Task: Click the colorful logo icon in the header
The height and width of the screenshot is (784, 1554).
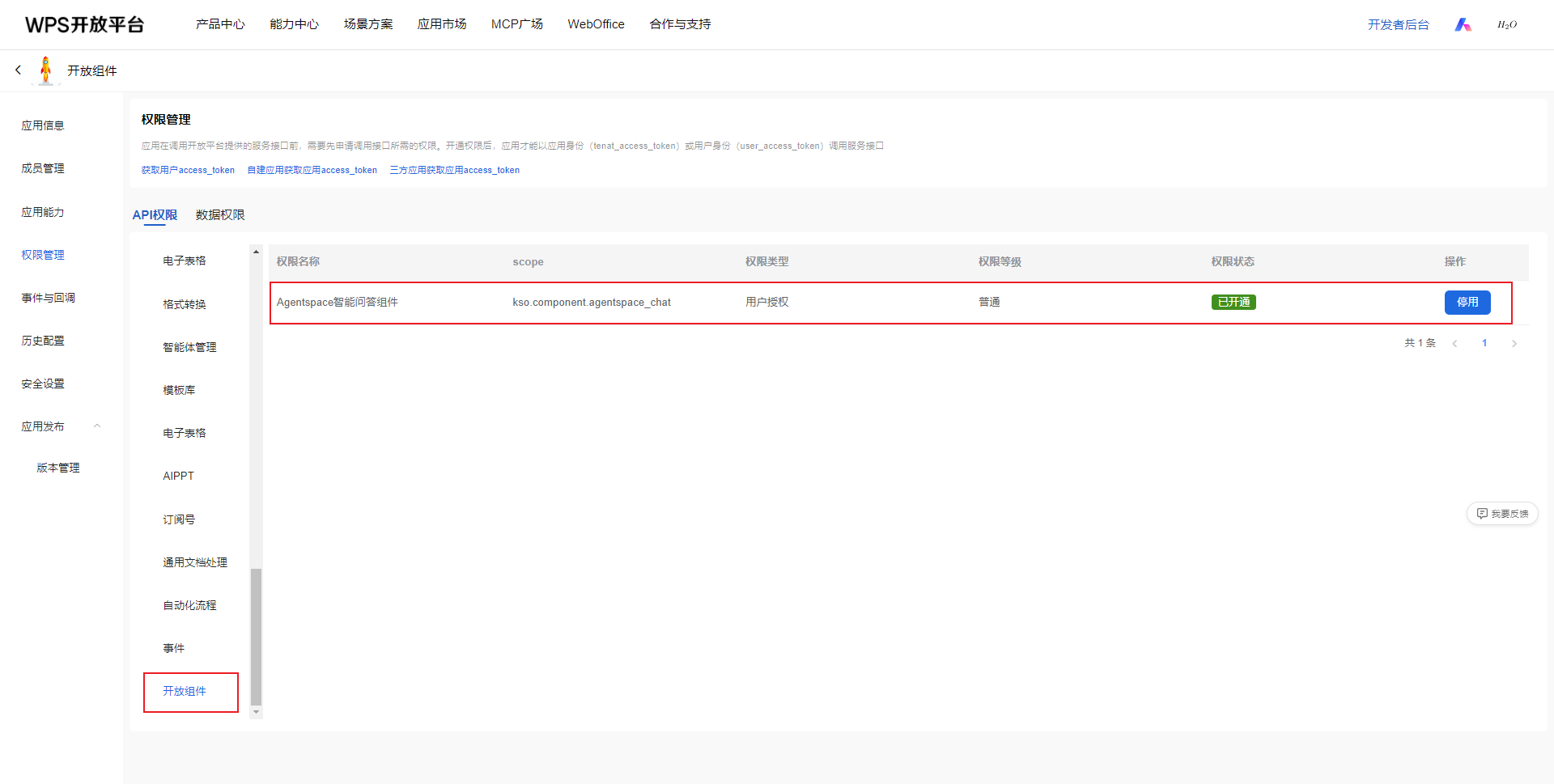Action: click(1463, 25)
